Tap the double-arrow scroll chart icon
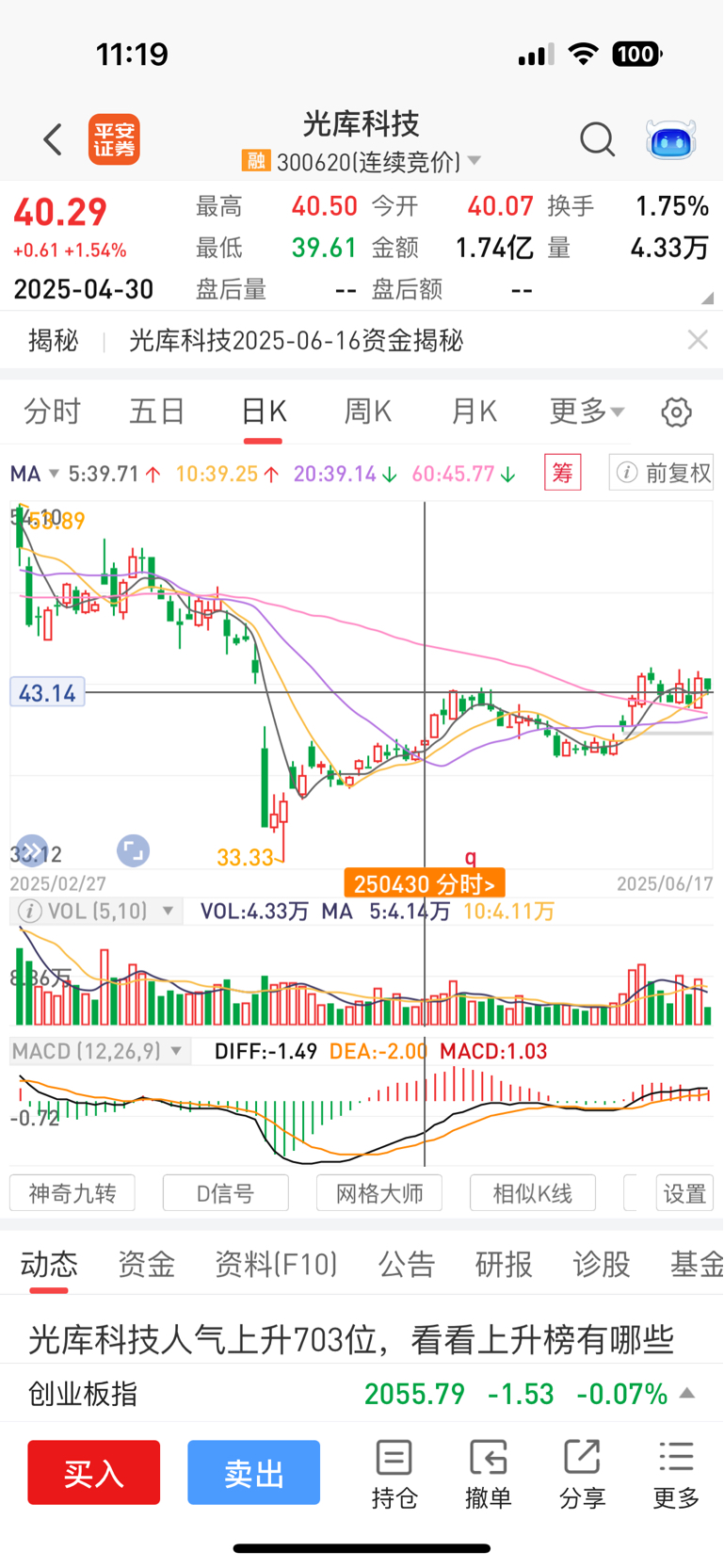 [x=31, y=850]
